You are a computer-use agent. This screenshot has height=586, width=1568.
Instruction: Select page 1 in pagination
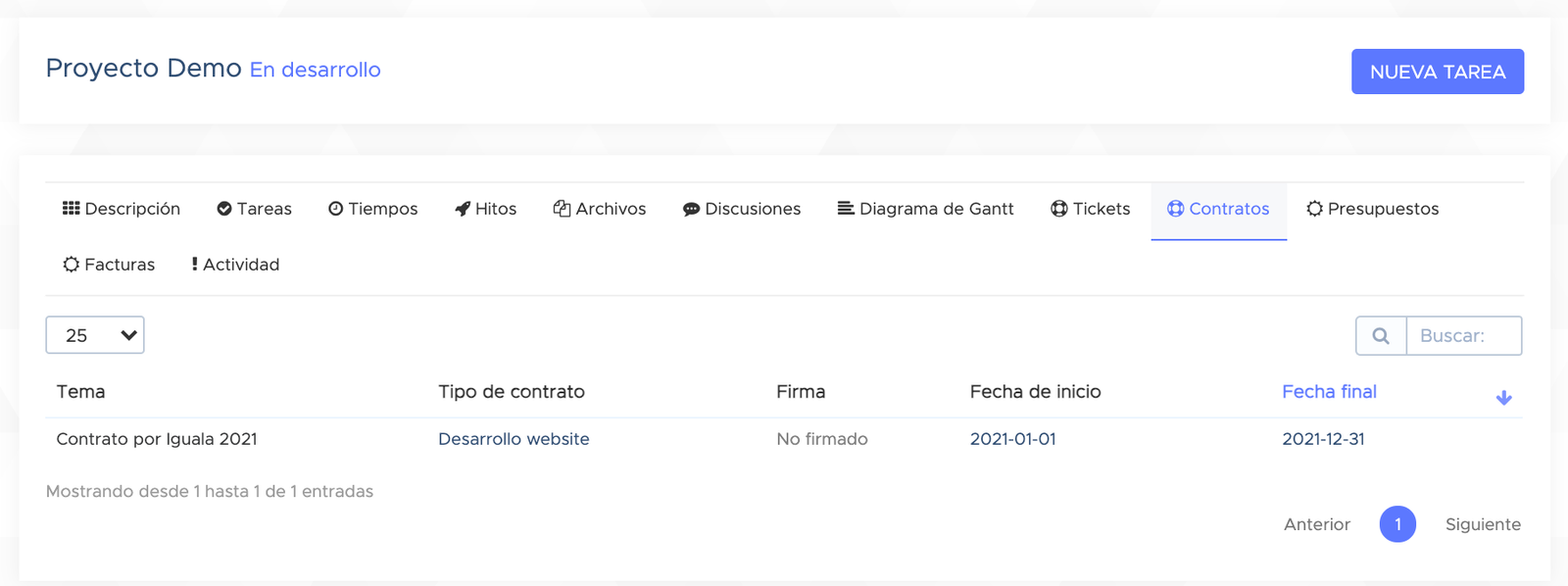pyautogui.click(x=1397, y=524)
